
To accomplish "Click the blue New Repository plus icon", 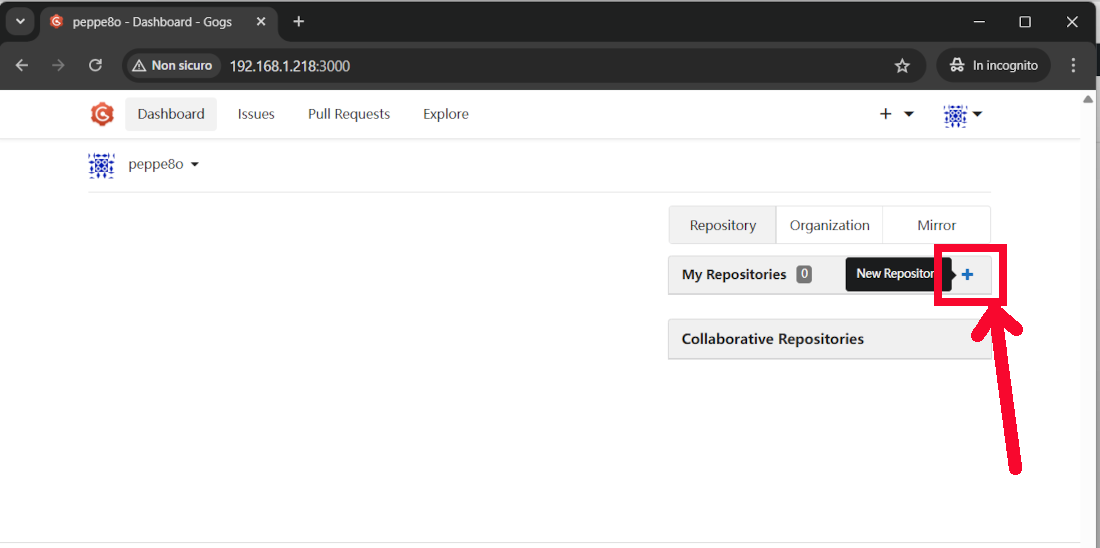I will tap(967, 274).
